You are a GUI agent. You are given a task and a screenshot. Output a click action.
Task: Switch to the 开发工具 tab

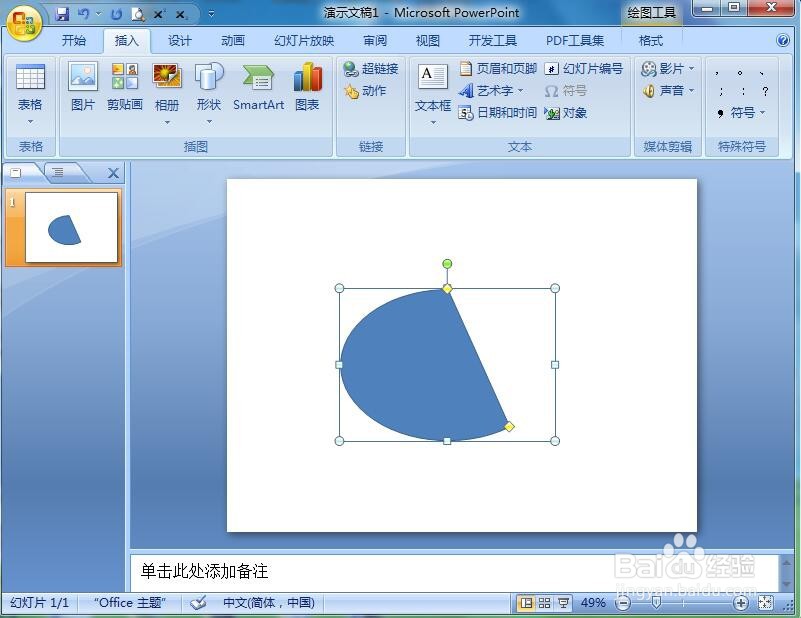click(492, 40)
